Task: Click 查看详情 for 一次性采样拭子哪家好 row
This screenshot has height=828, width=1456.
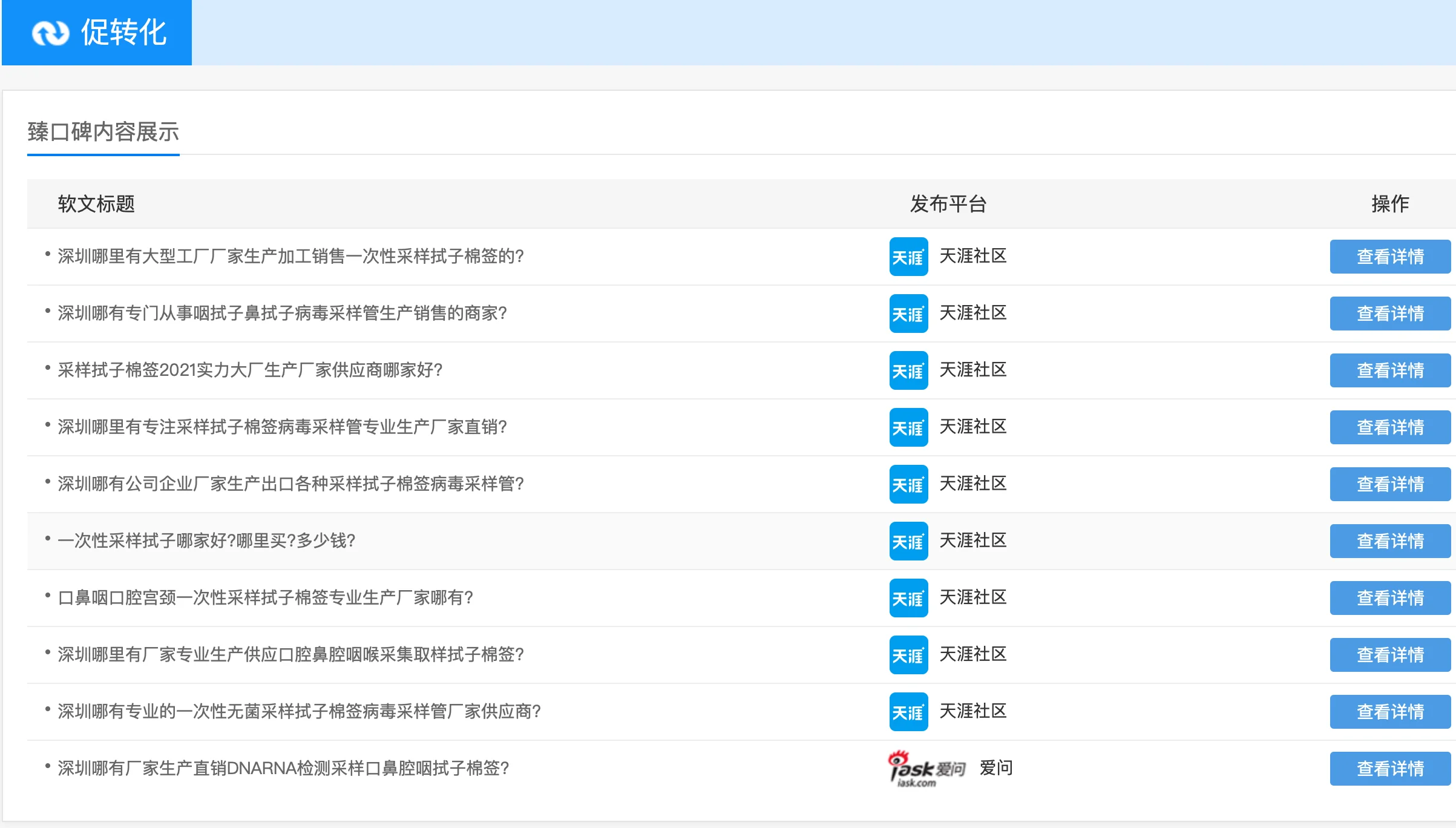Action: [1390, 541]
